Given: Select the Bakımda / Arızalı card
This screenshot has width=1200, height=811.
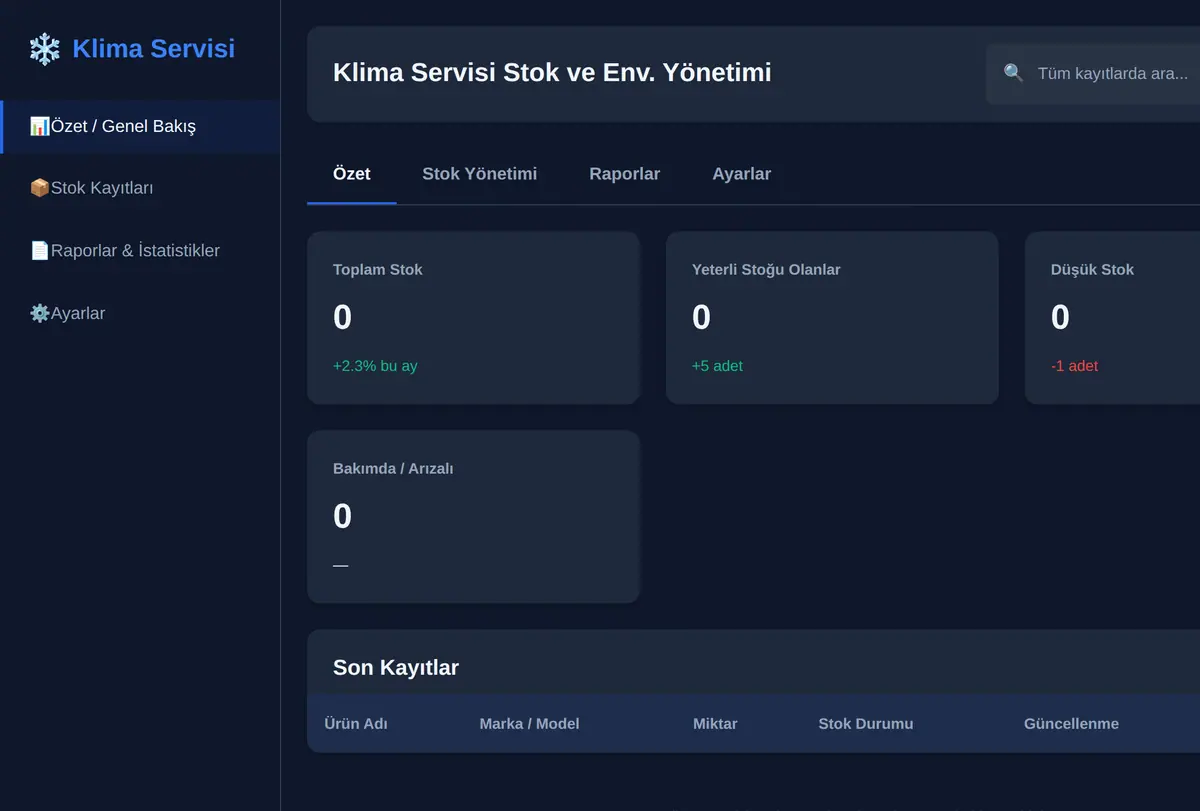Looking at the screenshot, I should pyautogui.click(x=473, y=517).
